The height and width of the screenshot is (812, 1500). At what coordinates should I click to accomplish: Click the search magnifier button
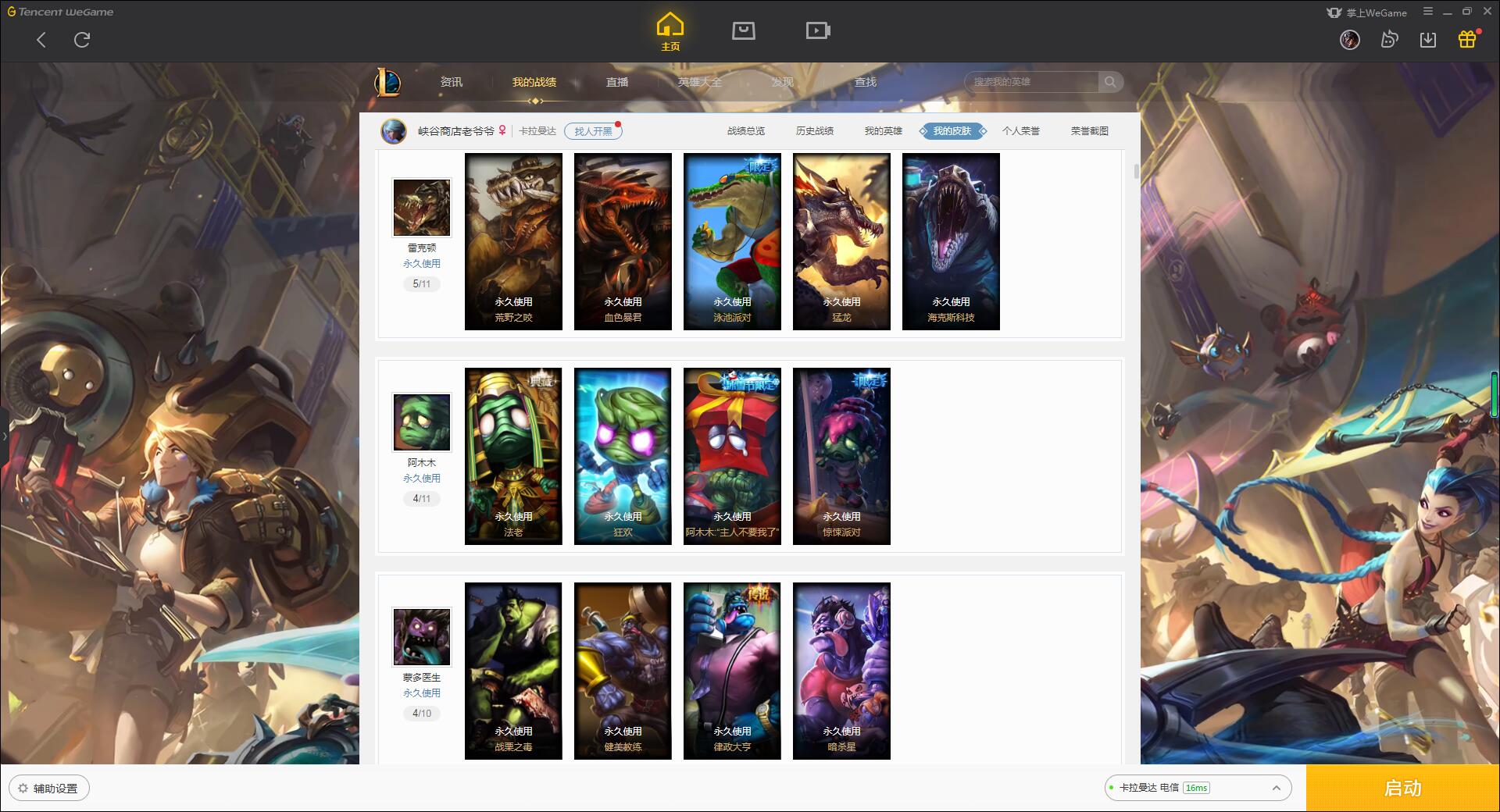point(1110,82)
